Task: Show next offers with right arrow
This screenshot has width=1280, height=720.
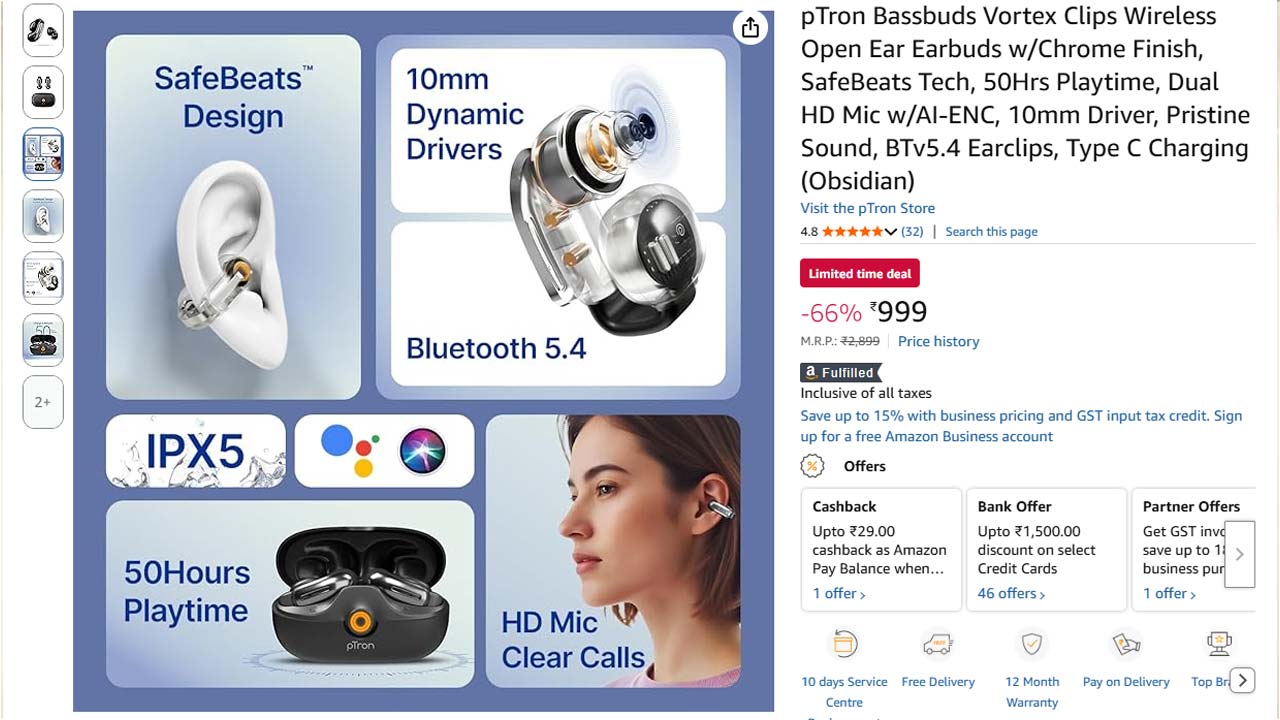Action: [1240, 554]
